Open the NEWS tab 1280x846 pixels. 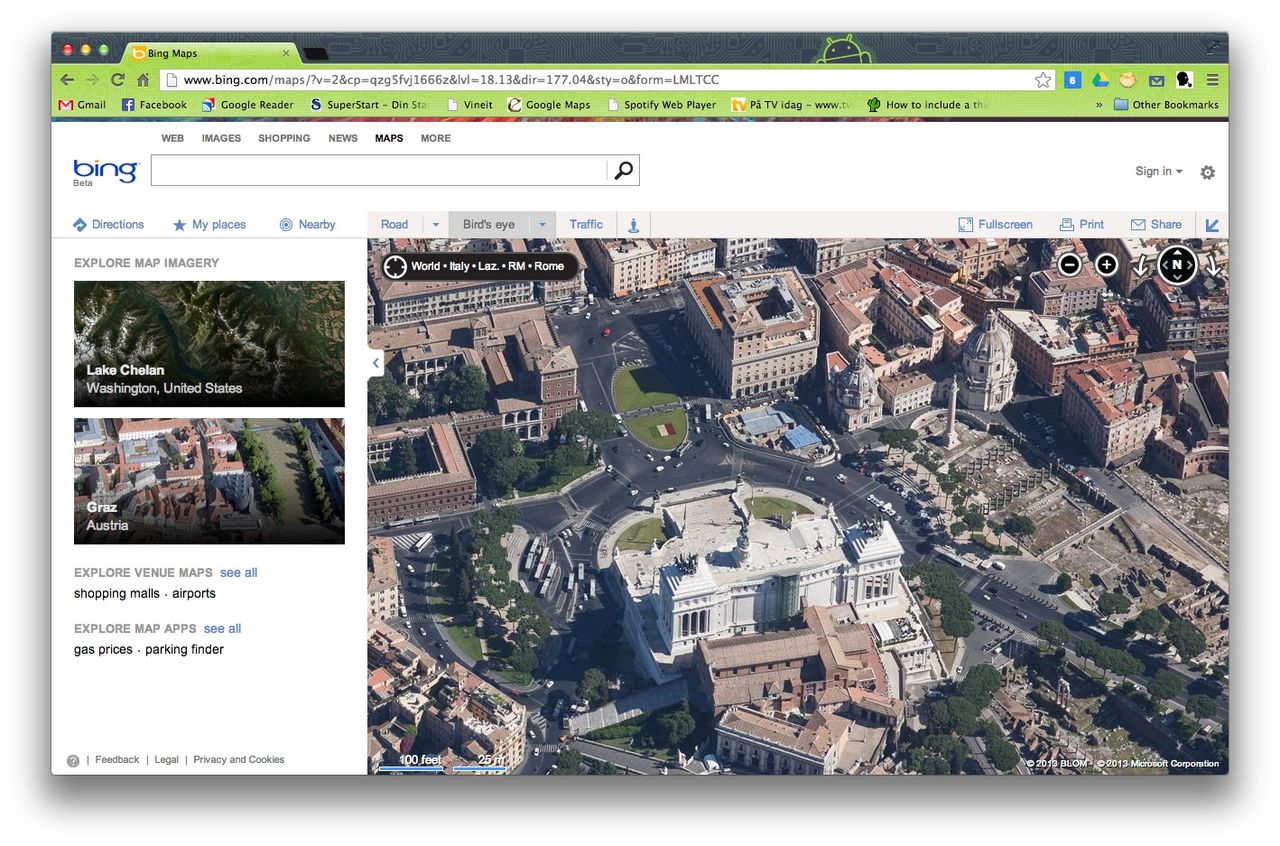click(343, 138)
